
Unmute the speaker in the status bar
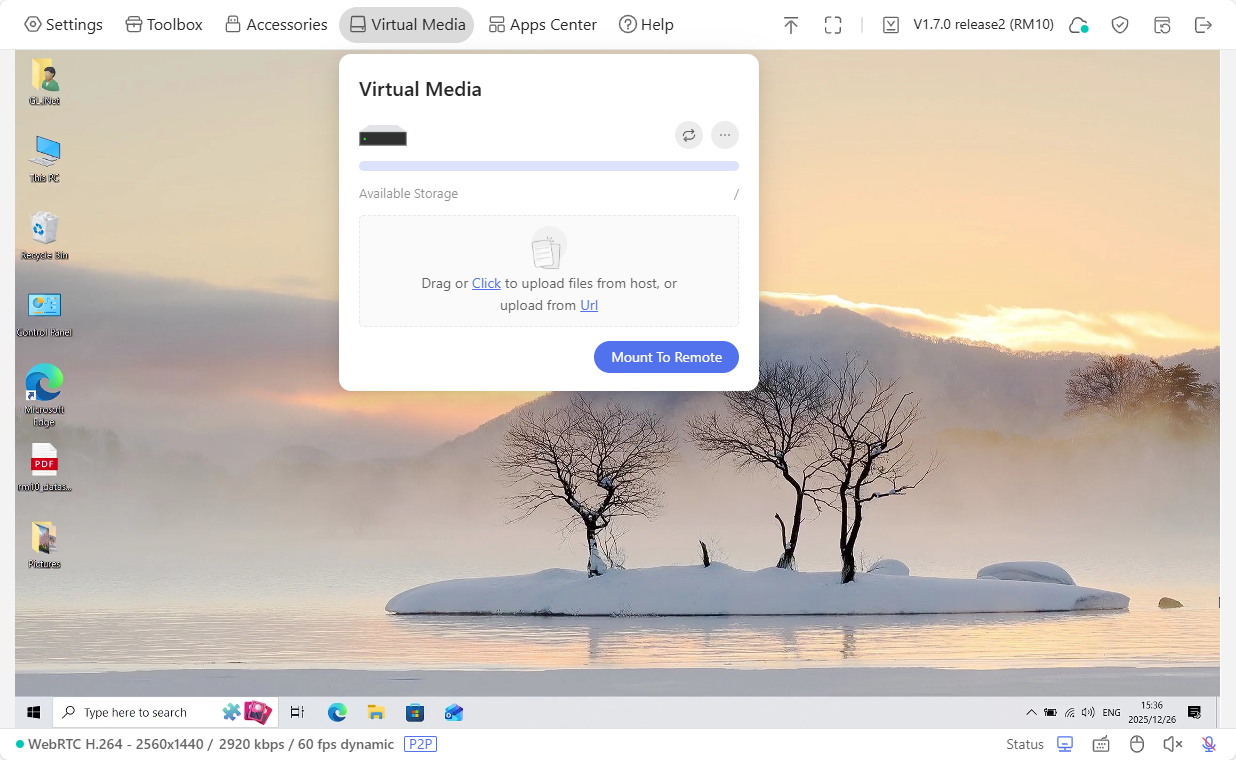[1172, 744]
